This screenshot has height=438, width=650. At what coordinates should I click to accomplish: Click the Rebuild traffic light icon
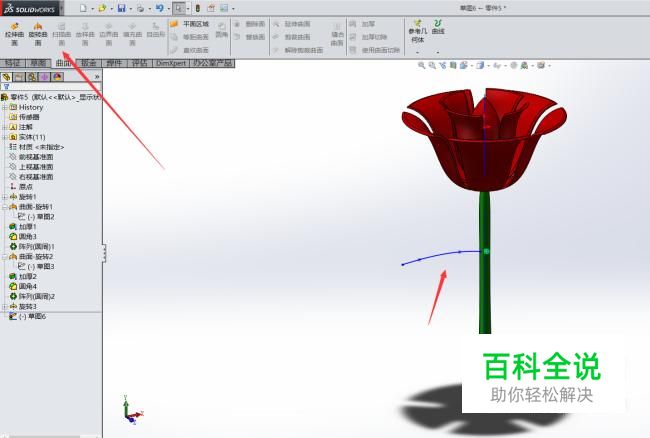click(198, 8)
